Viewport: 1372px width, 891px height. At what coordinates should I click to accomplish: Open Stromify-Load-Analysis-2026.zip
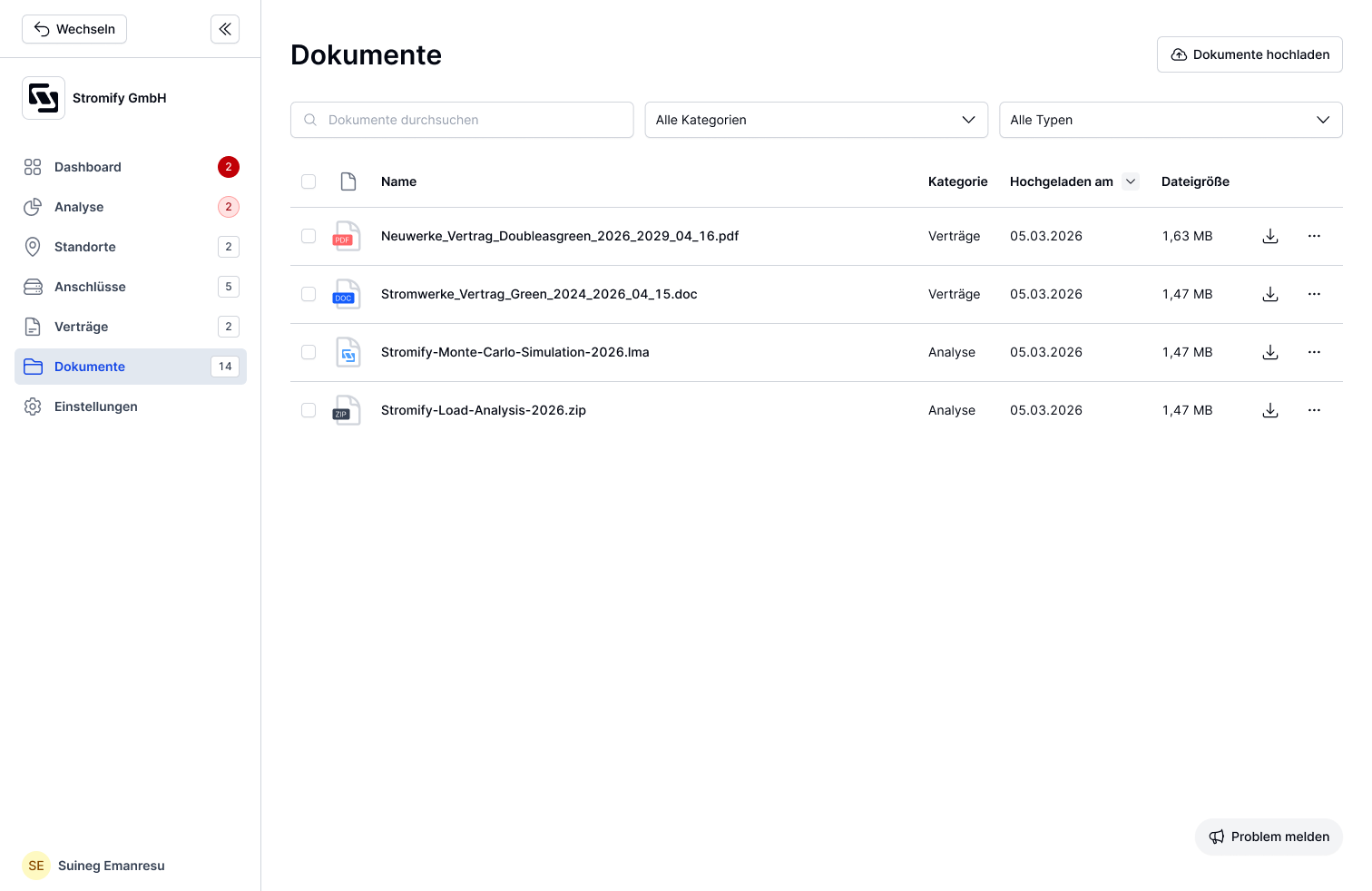pyautogui.click(x=484, y=410)
